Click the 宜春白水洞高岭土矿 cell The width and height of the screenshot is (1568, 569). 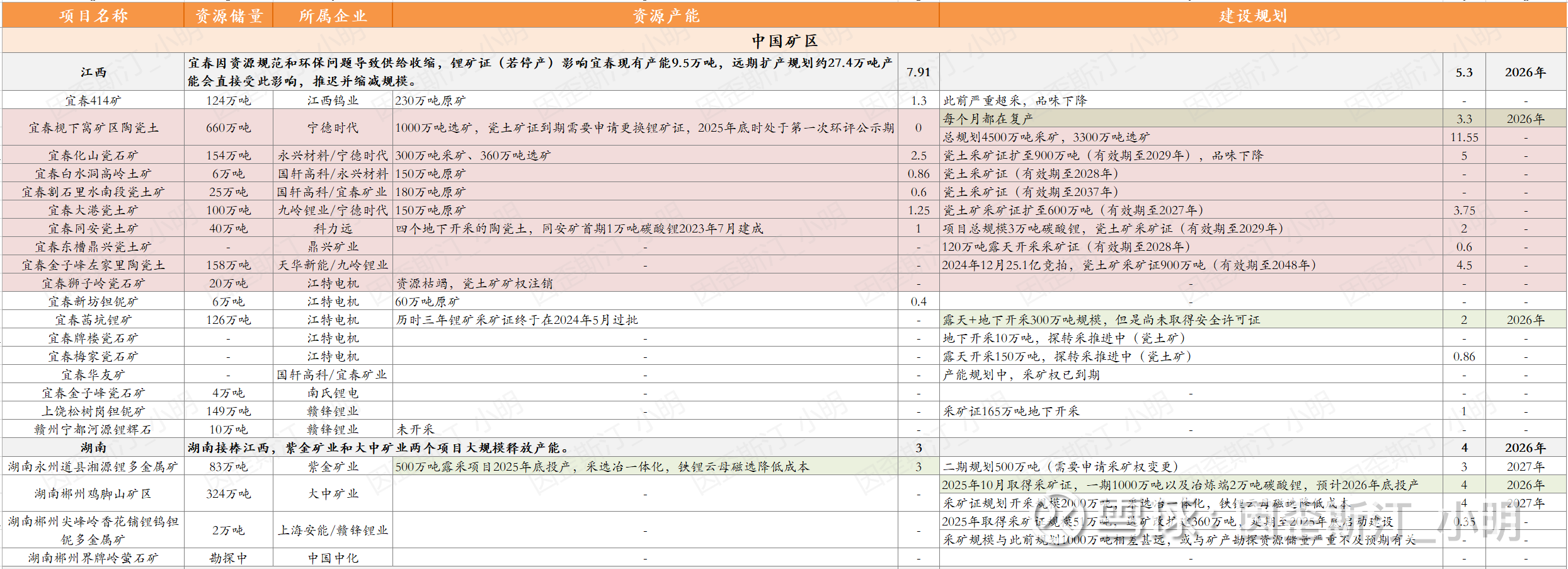click(93, 173)
